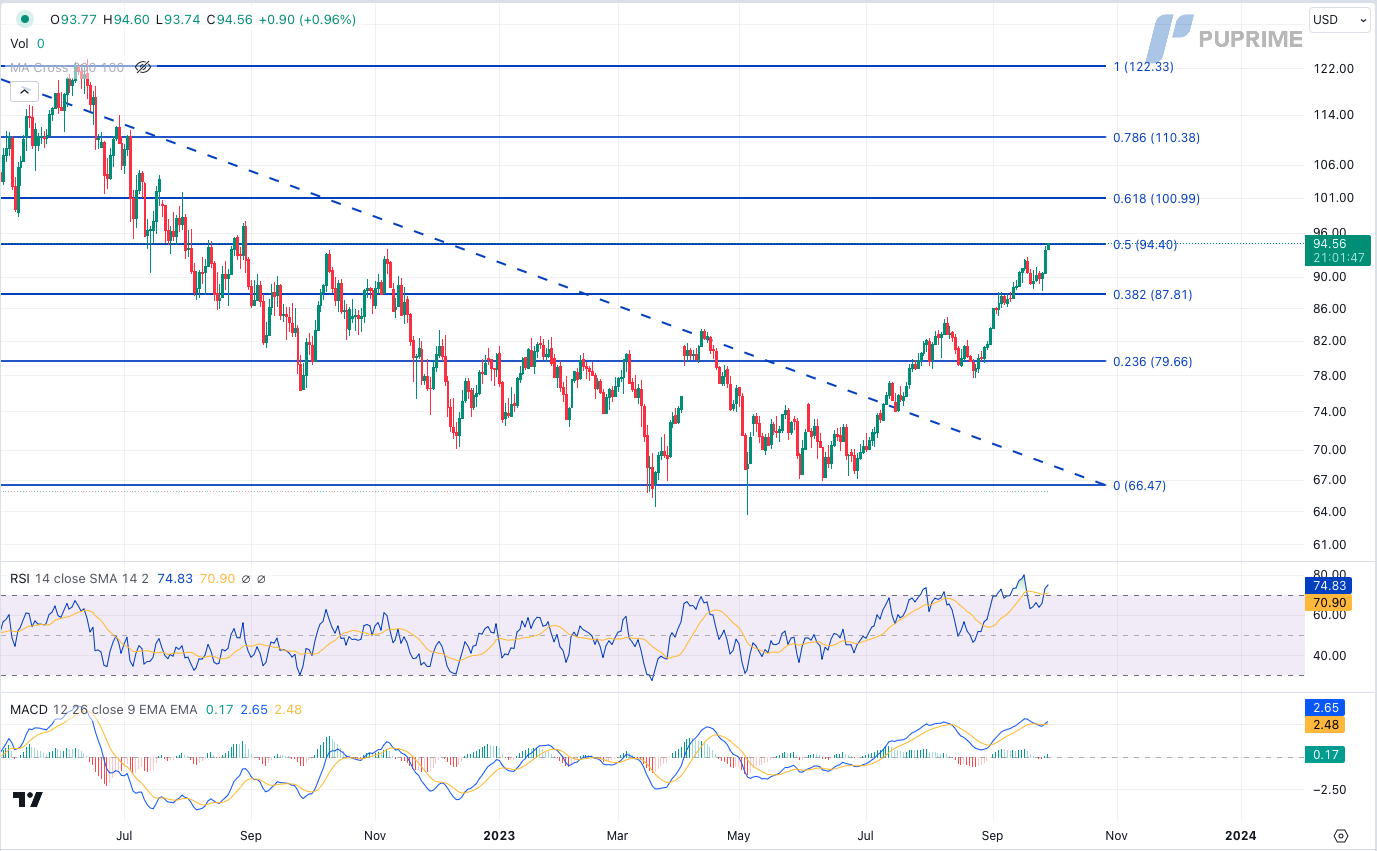
Task: Click the 114.00 price axis label
Action: tap(1333, 115)
